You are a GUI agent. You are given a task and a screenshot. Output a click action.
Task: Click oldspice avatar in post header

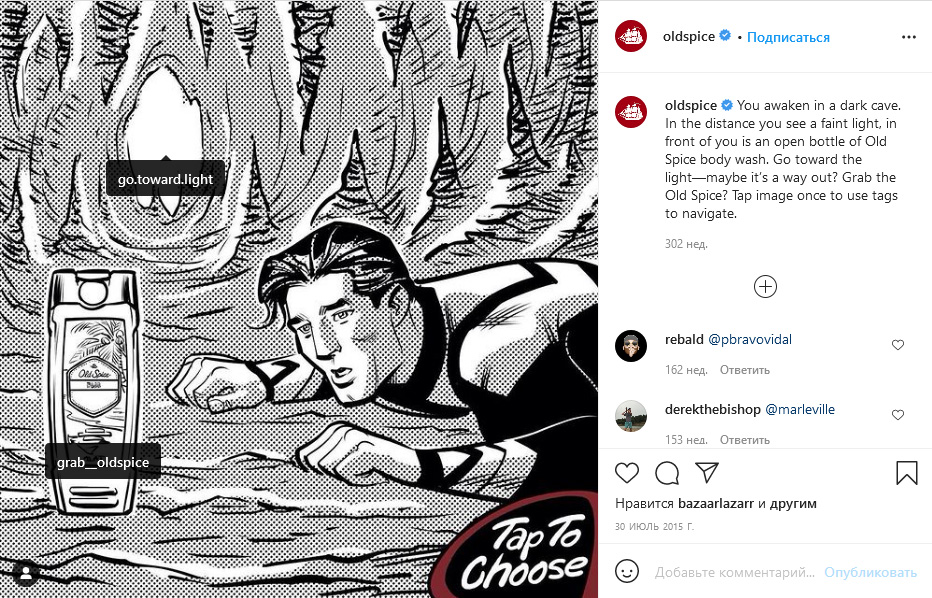click(x=631, y=36)
